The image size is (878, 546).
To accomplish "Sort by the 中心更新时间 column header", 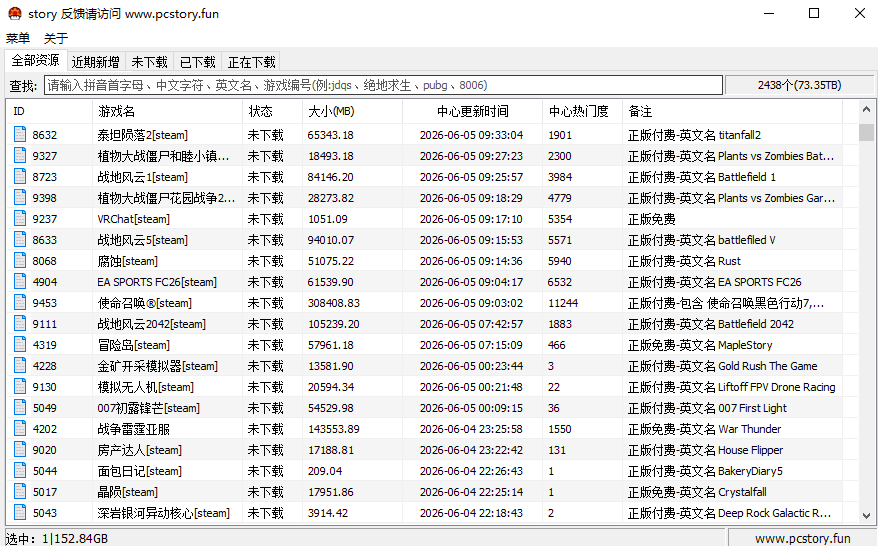I will [x=473, y=111].
